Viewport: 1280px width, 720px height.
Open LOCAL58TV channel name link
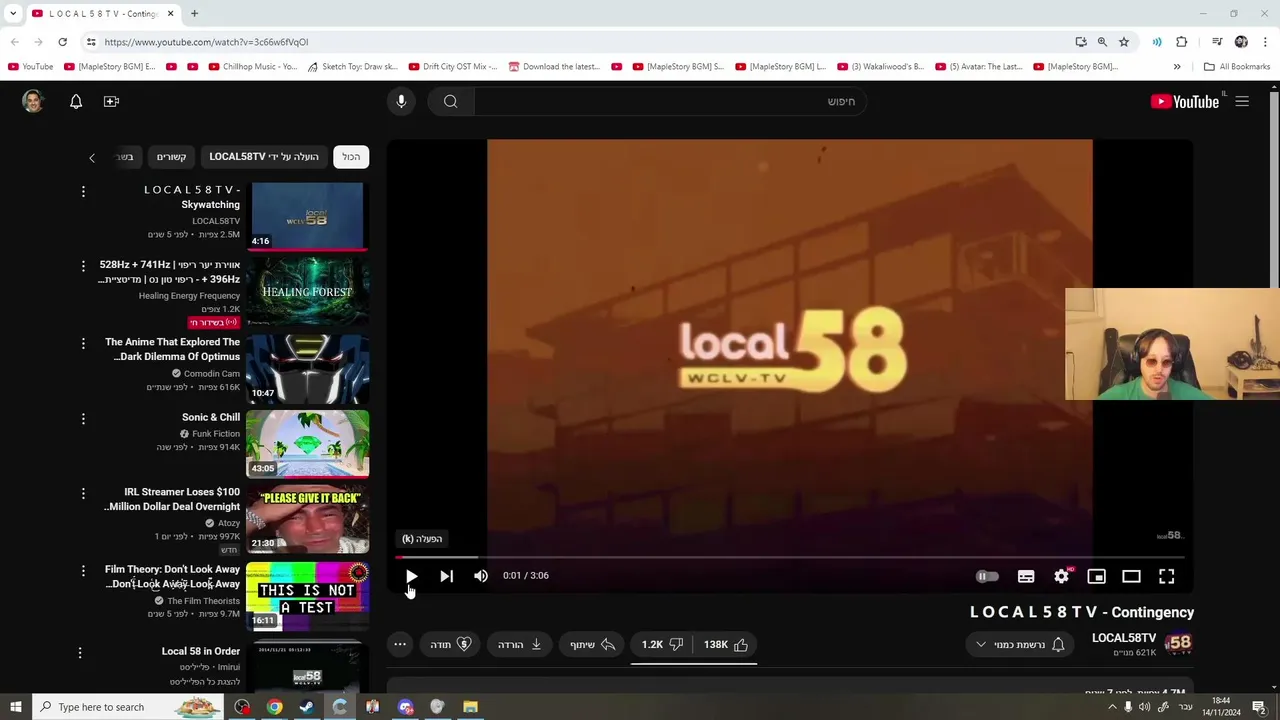click(x=1124, y=638)
